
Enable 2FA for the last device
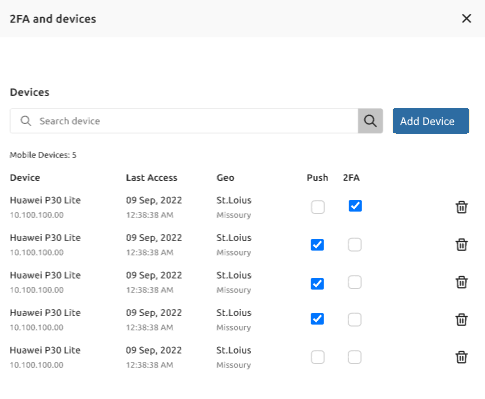(355, 357)
